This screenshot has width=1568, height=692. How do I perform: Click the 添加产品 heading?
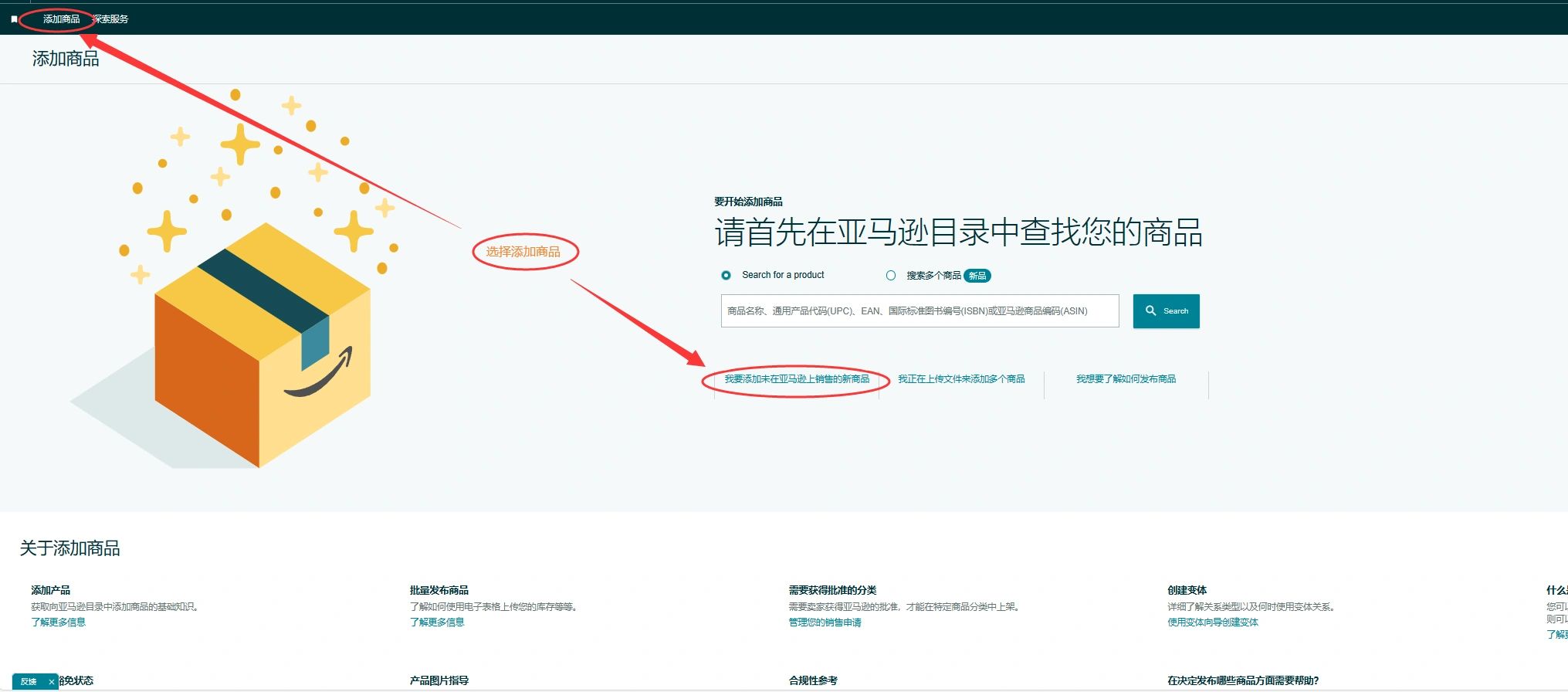coord(51,590)
